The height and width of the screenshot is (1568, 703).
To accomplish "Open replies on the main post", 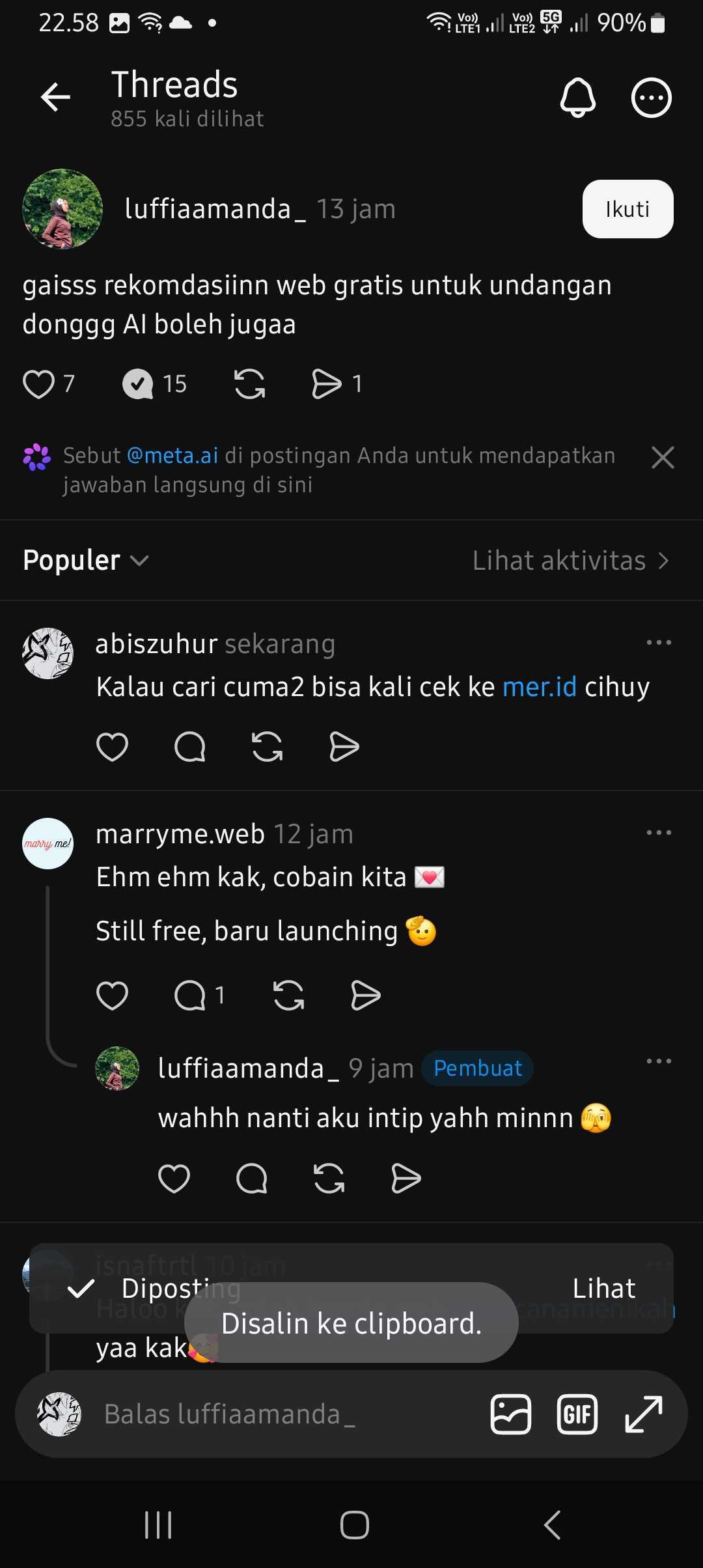I will point(138,384).
